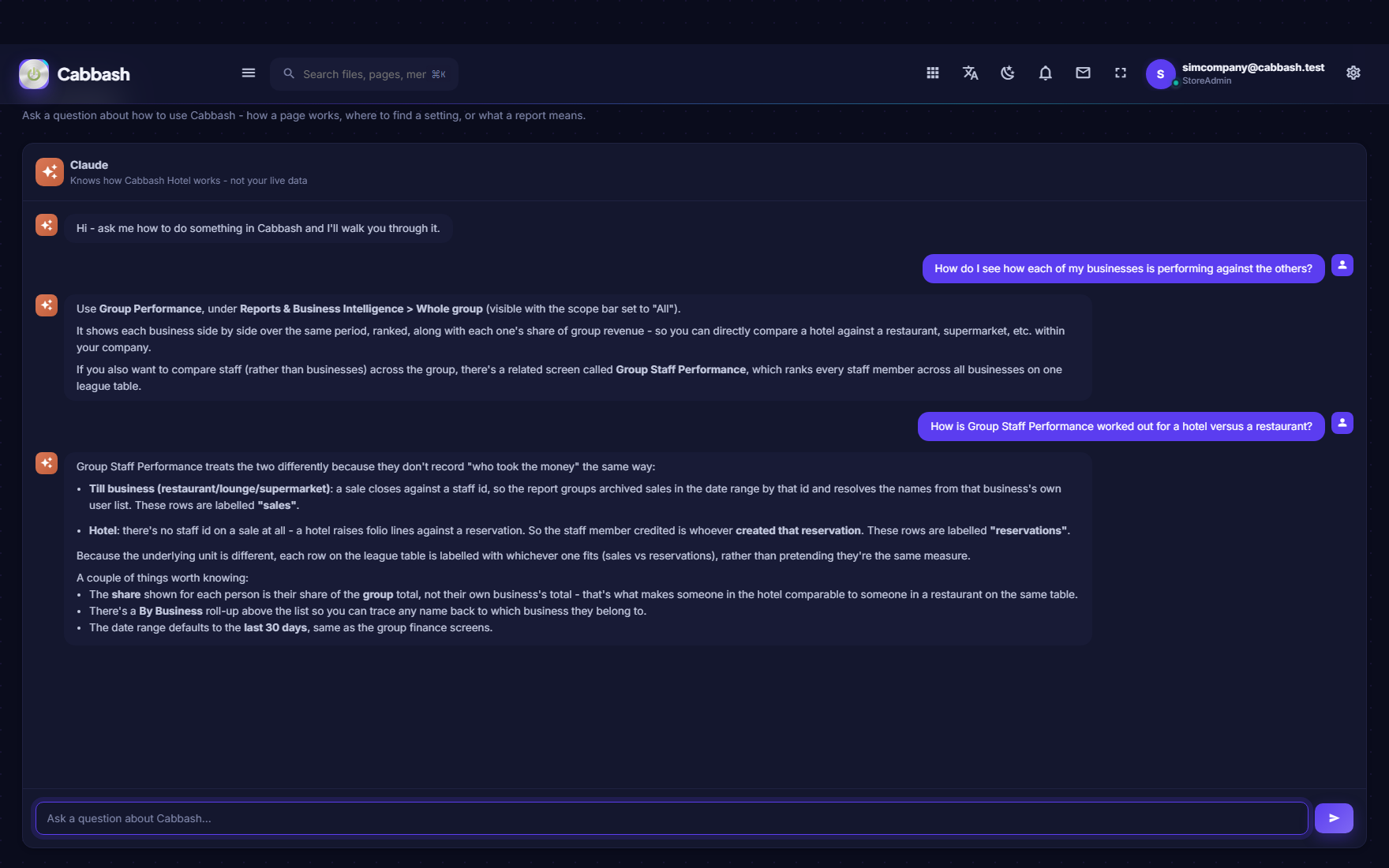This screenshot has width=1389, height=868.
Task: Click the Claude assistant header icon
Action: tap(50, 172)
